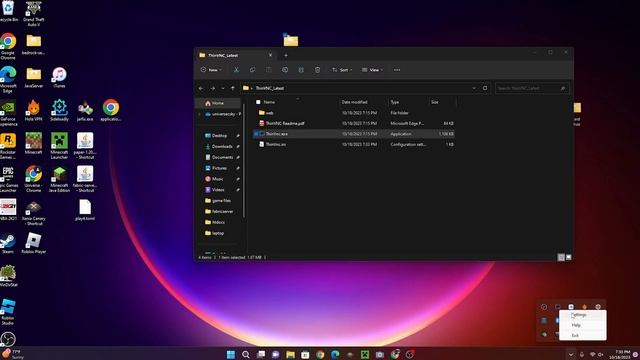Toggle the checkbox beside ThinVnc.exe

coord(256,134)
